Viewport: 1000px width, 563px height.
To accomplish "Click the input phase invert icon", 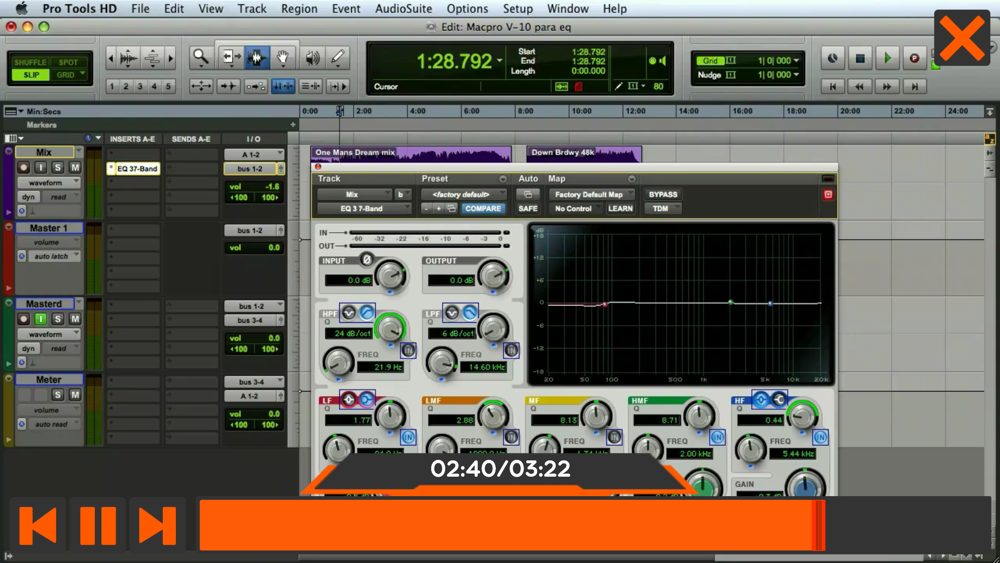I will [x=366, y=260].
